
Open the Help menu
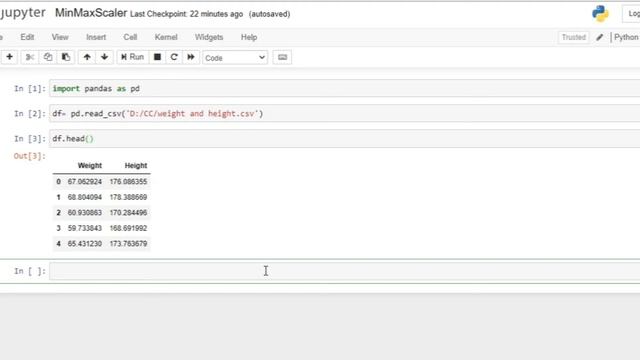(x=249, y=37)
